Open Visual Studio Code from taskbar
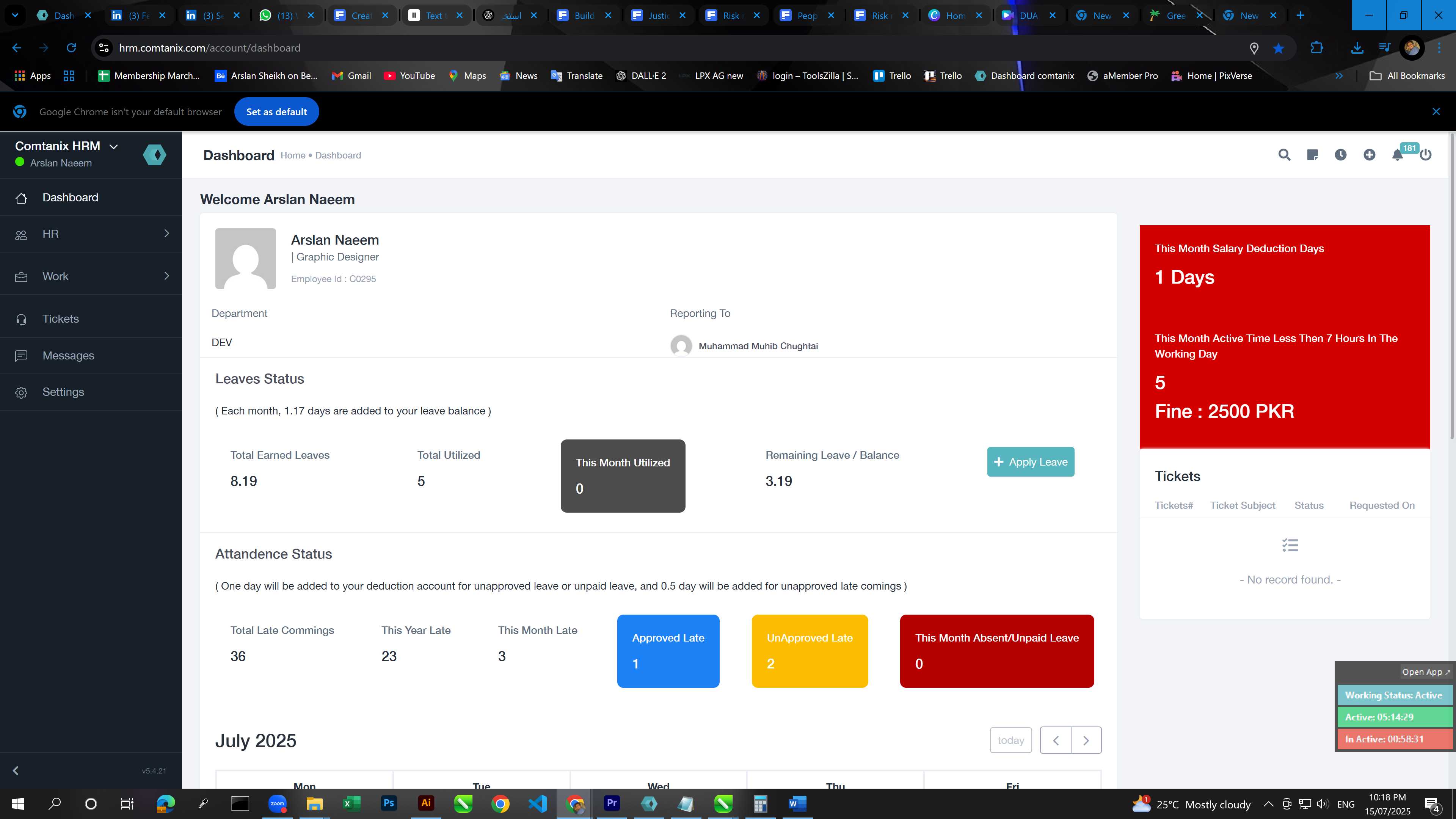Screen dimensions: 1456x819 coord(538,803)
